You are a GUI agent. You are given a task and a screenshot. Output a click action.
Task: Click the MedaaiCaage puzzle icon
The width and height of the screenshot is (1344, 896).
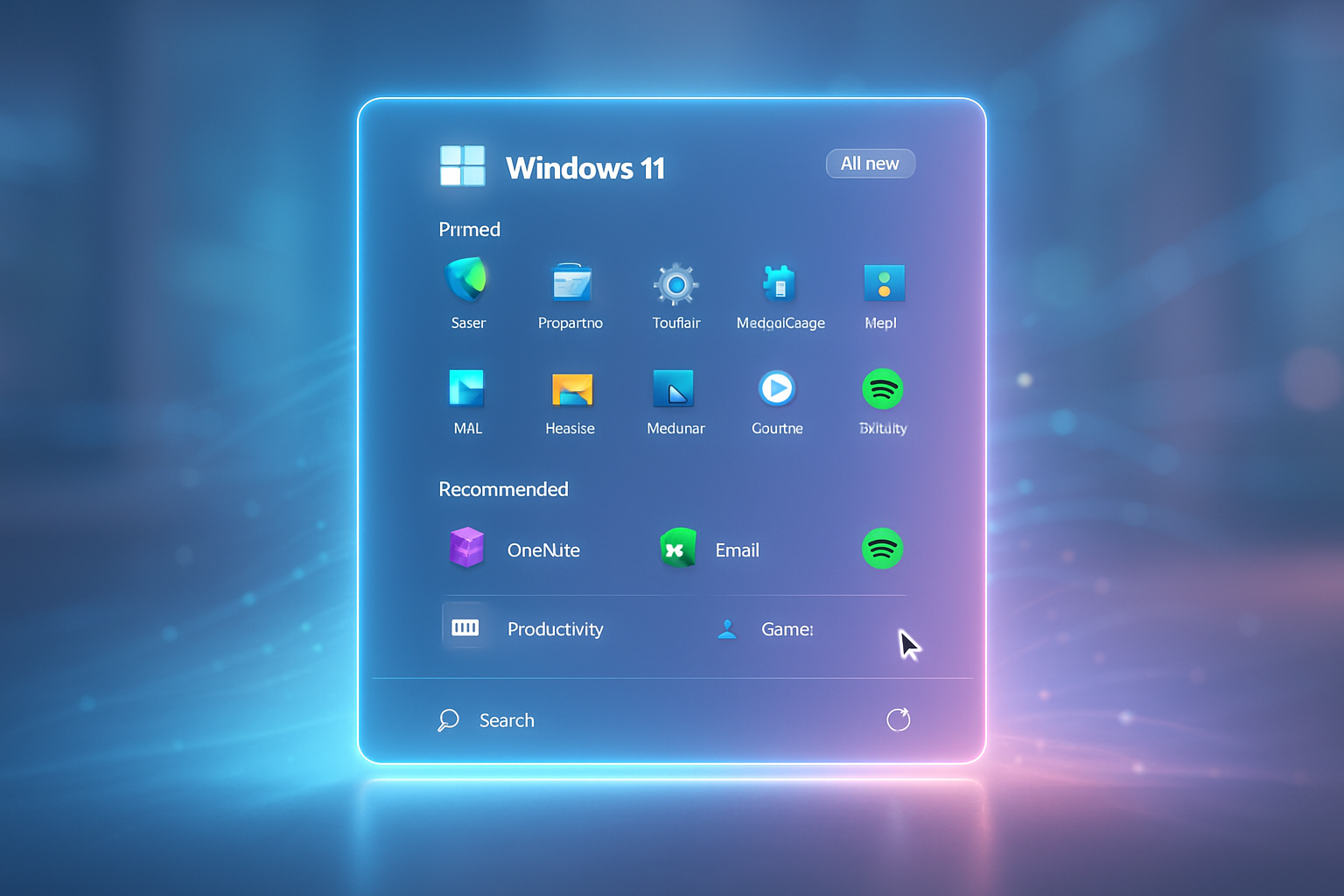(779, 283)
